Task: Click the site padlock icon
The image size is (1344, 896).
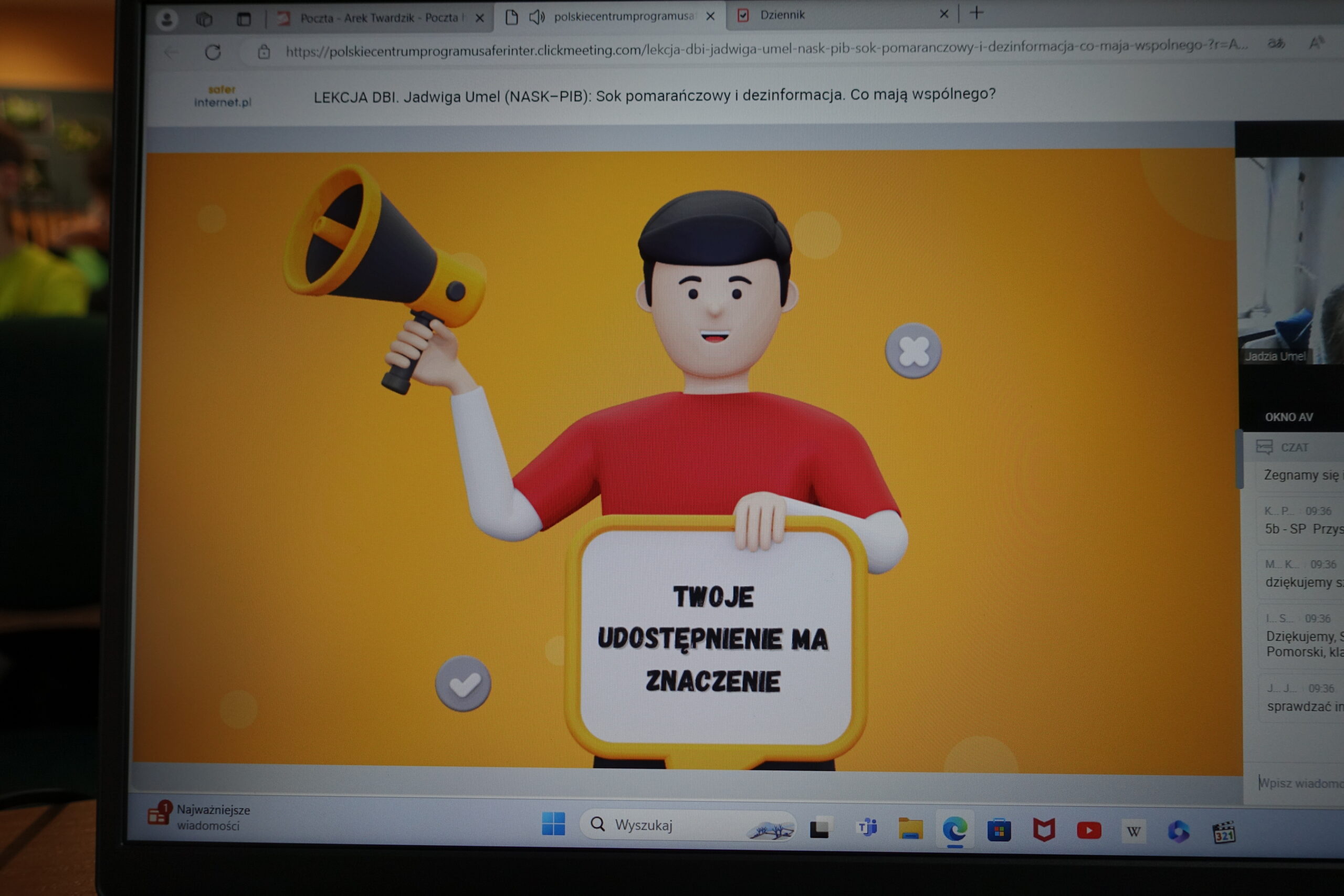Action: tap(264, 52)
